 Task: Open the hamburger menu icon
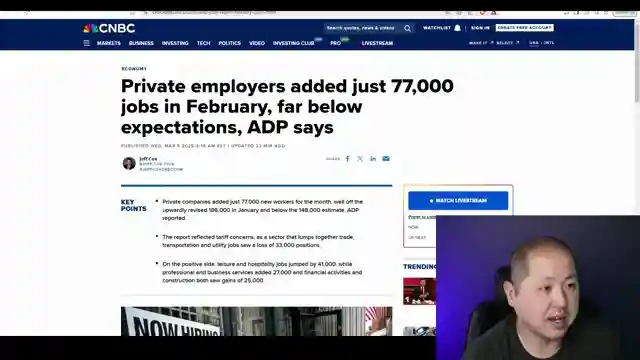[86, 43]
